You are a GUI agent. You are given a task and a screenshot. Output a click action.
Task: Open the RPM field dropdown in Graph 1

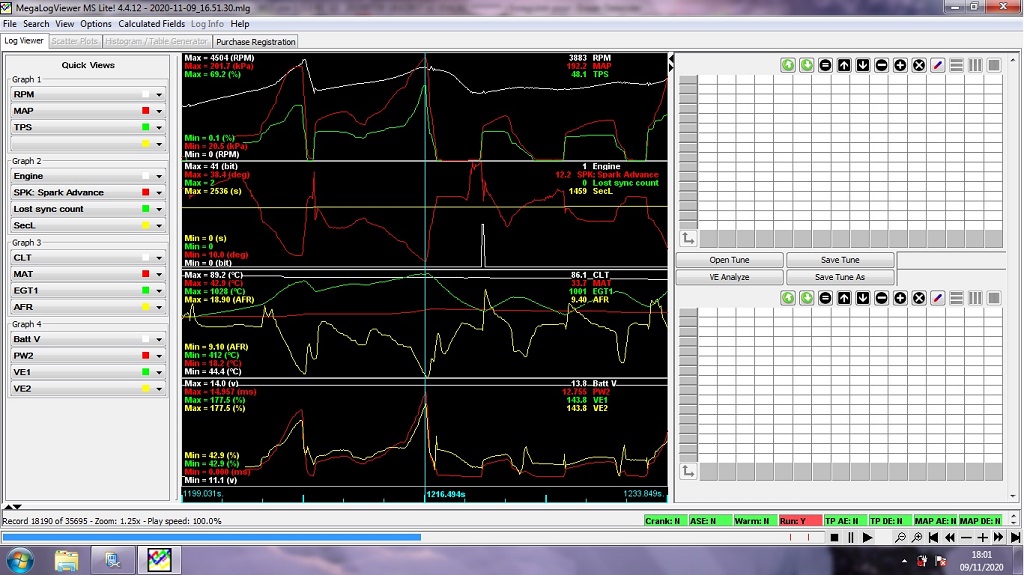click(x=158, y=95)
